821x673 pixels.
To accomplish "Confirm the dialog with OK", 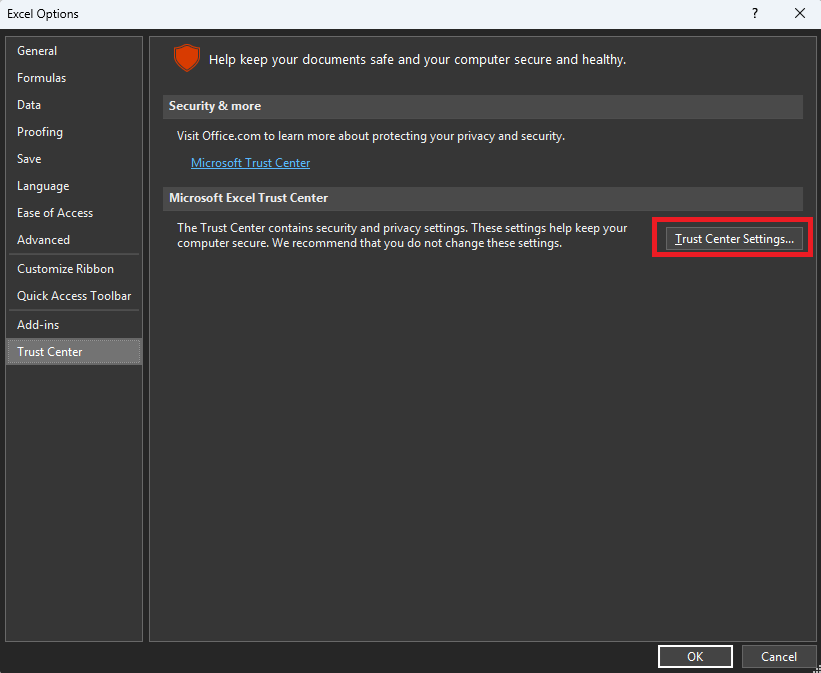I will point(695,657).
